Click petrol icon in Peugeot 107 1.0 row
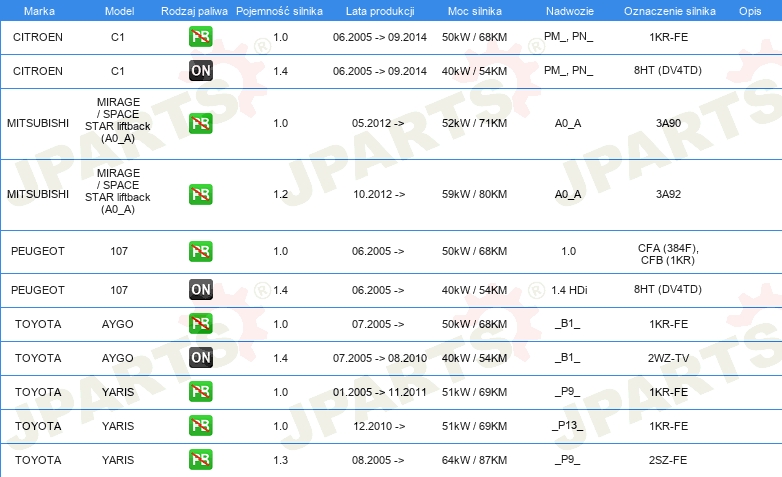Viewport: 782px width, 477px height. click(x=200, y=251)
